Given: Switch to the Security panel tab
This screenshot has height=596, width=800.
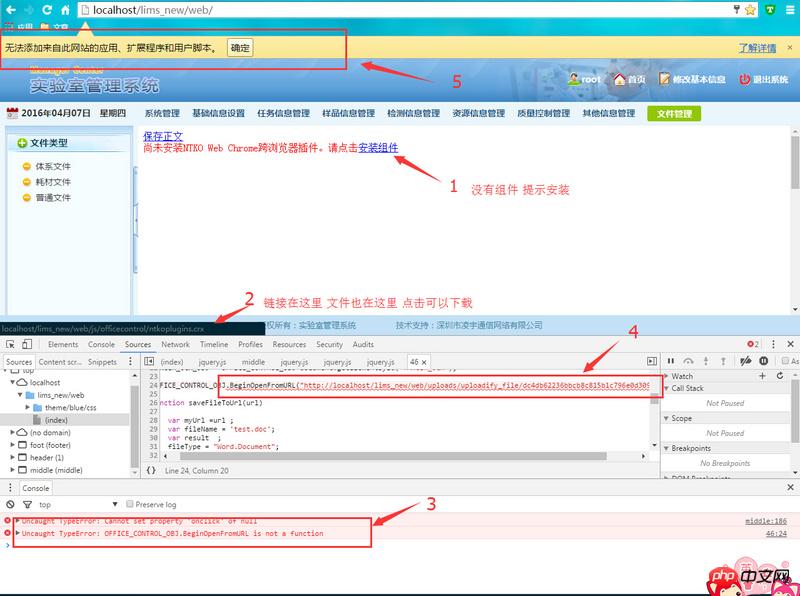Looking at the screenshot, I should 329,344.
